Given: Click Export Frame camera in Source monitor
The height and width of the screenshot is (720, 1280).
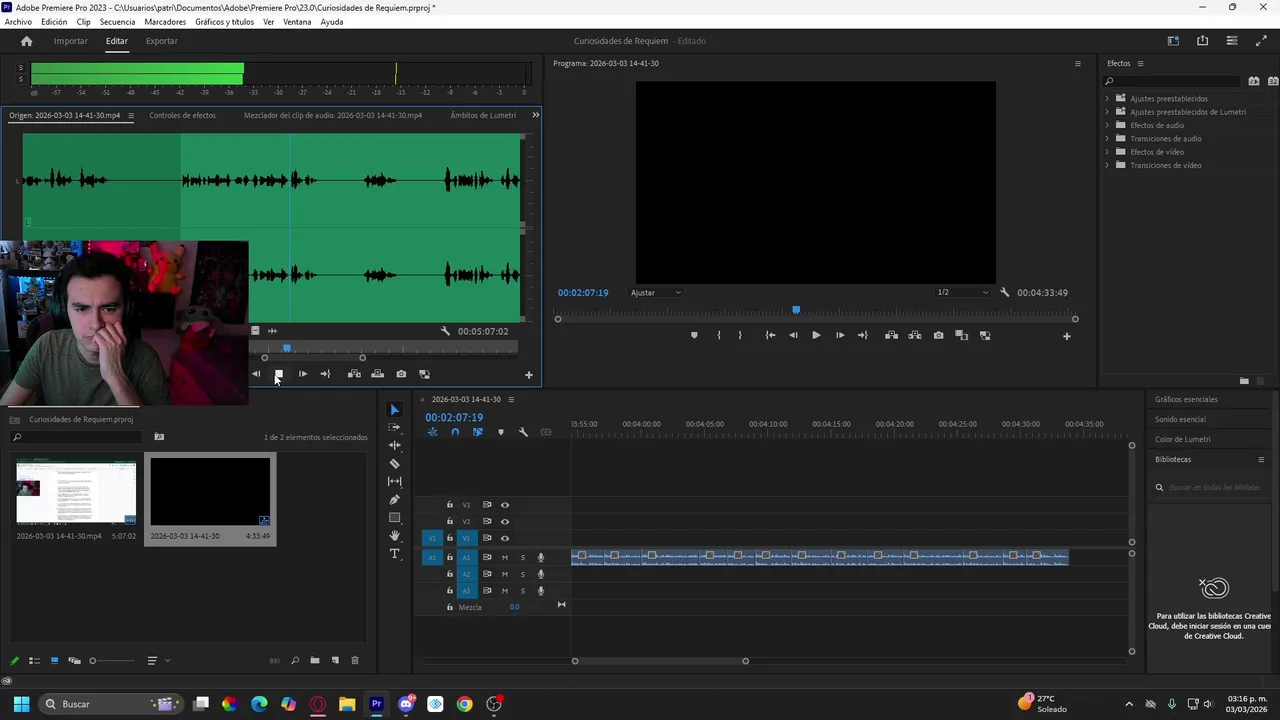Looking at the screenshot, I should click(x=401, y=374).
